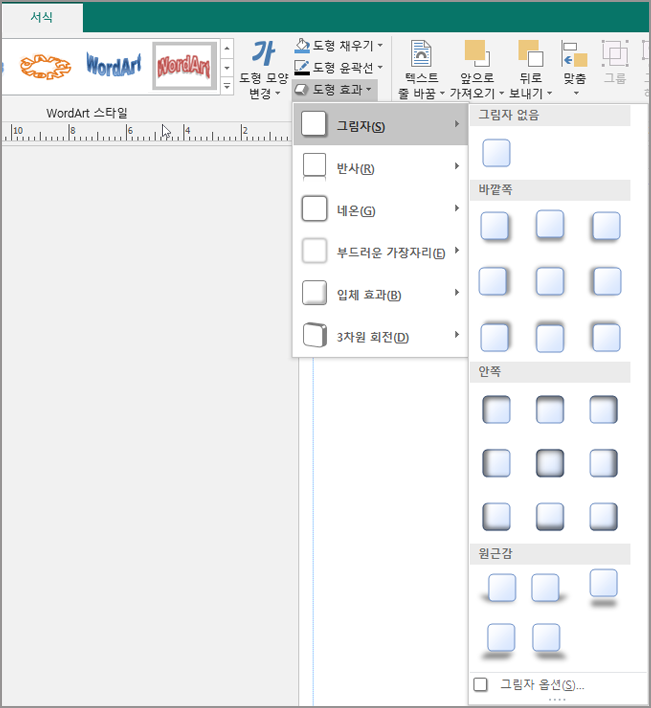
Task: Click the 도형 채우기 paint bucket icon
Action: (302, 46)
